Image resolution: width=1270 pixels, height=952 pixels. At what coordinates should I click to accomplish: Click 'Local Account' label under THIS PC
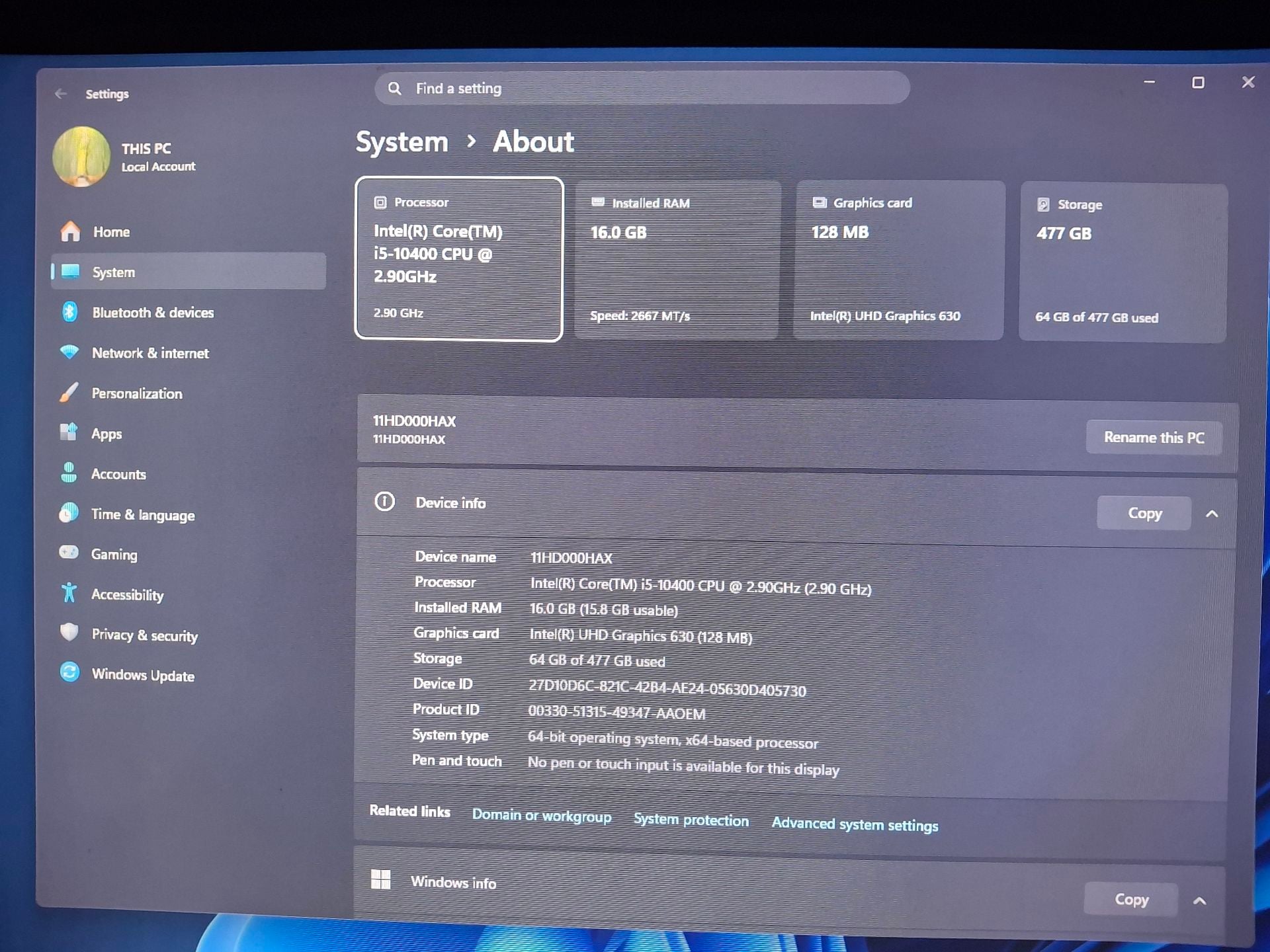coord(158,167)
